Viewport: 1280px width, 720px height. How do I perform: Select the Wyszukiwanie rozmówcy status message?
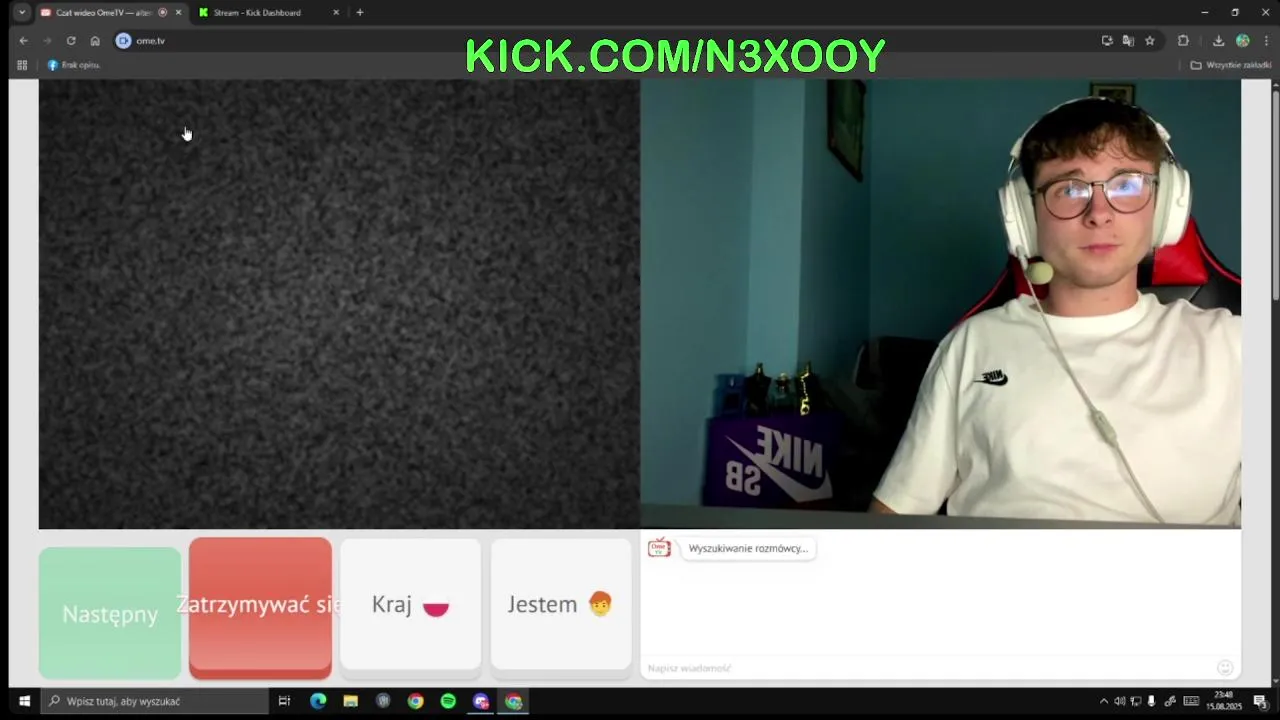pos(748,548)
